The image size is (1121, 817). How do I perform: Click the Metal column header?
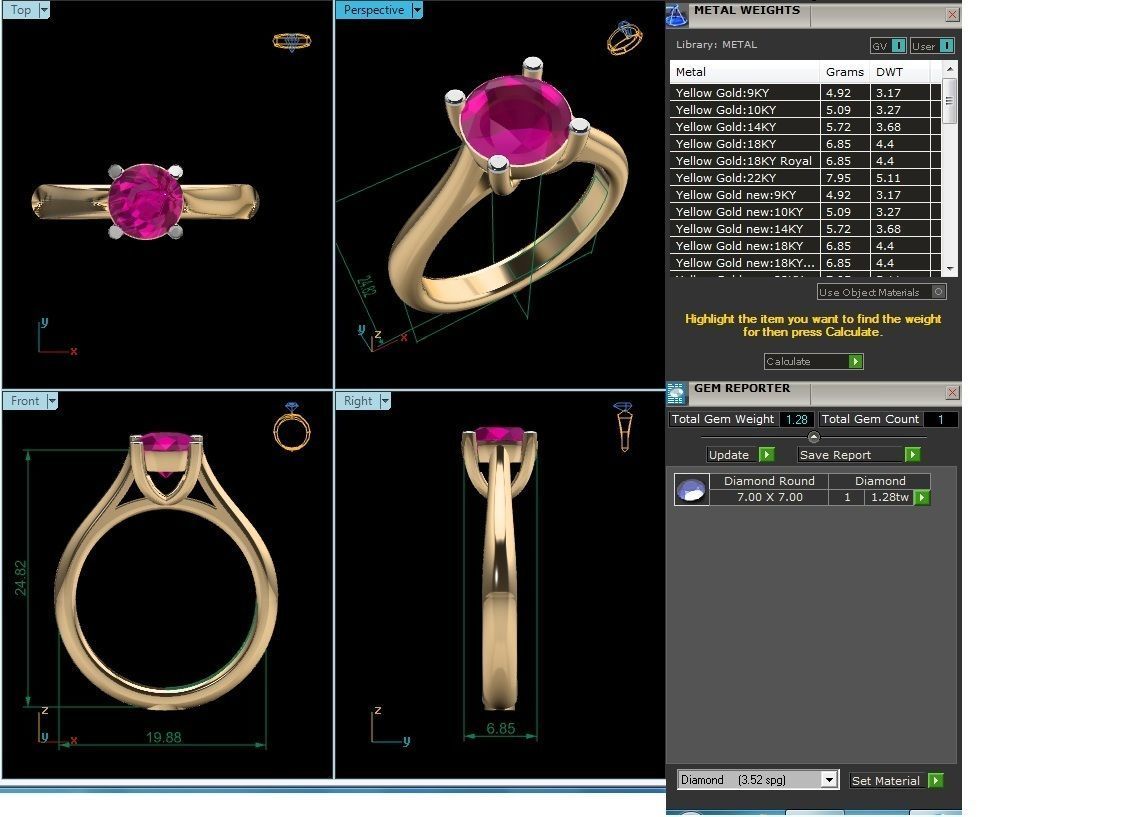[x=744, y=72]
